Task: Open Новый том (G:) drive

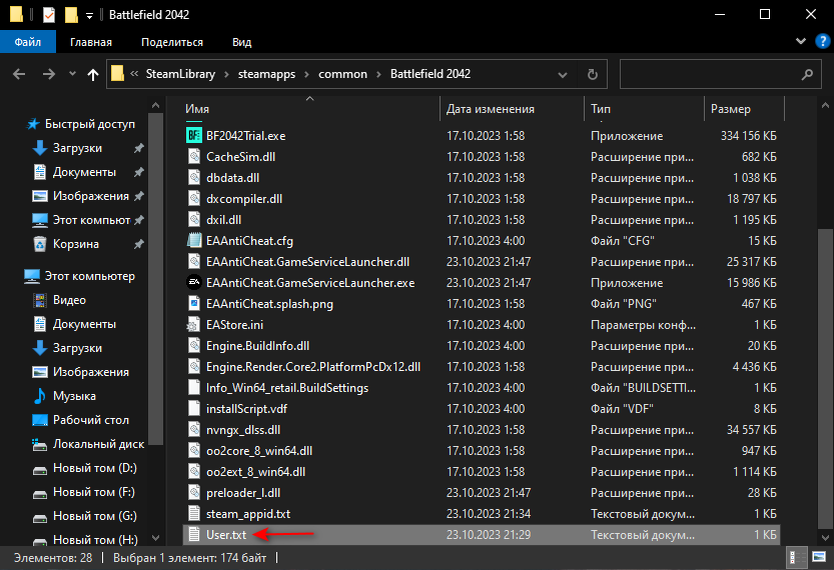Action: (x=95, y=516)
